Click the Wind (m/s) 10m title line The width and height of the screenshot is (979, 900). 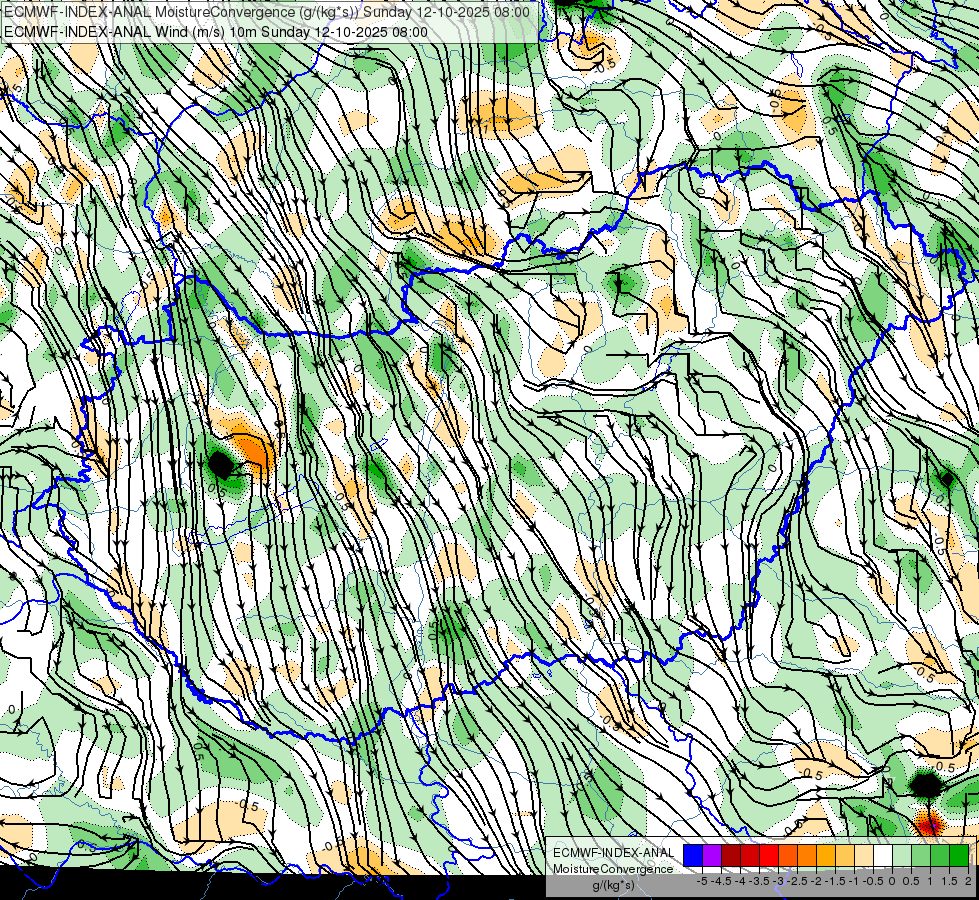coord(216,32)
